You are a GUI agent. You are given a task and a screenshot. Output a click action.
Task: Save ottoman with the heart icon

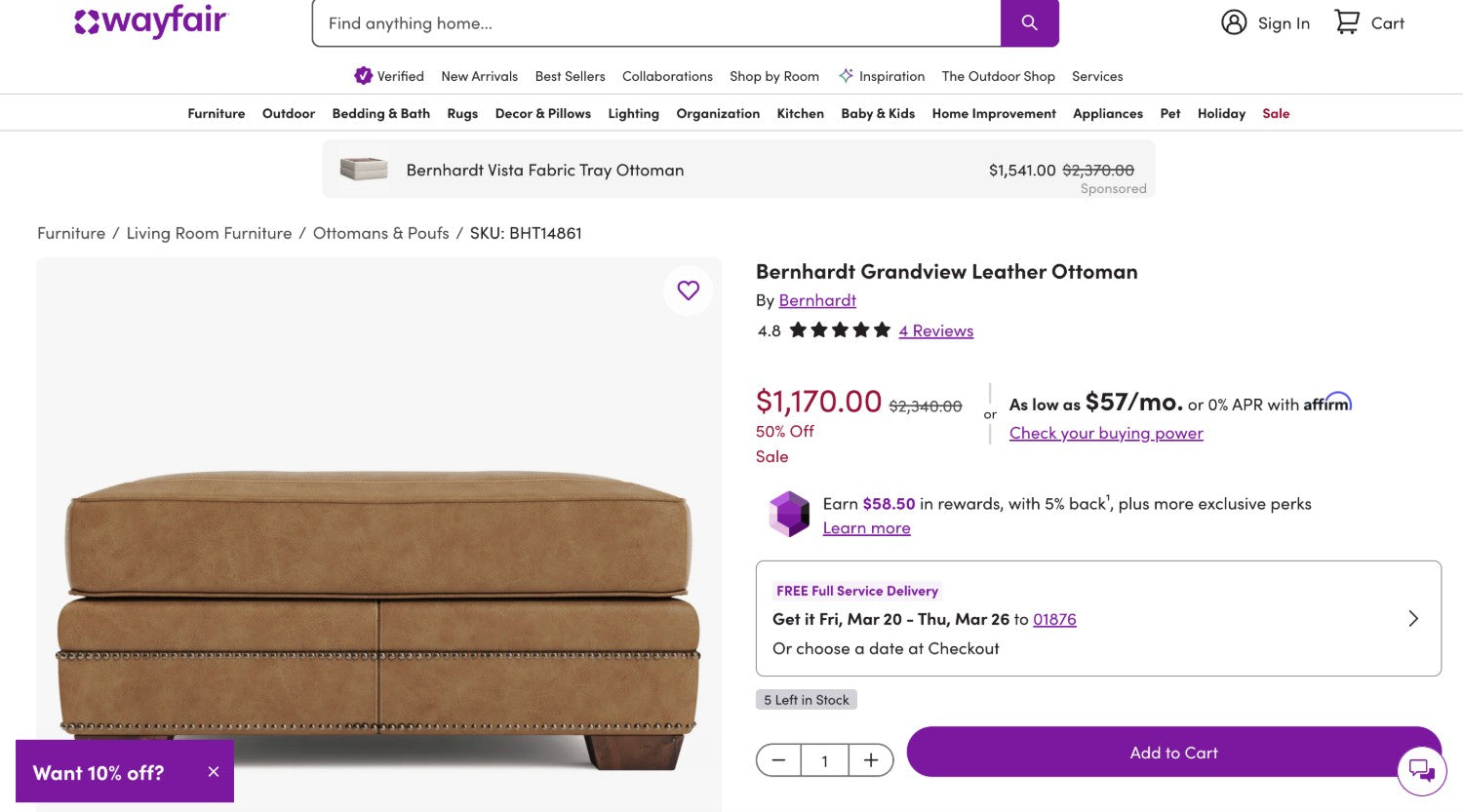click(689, 290)
